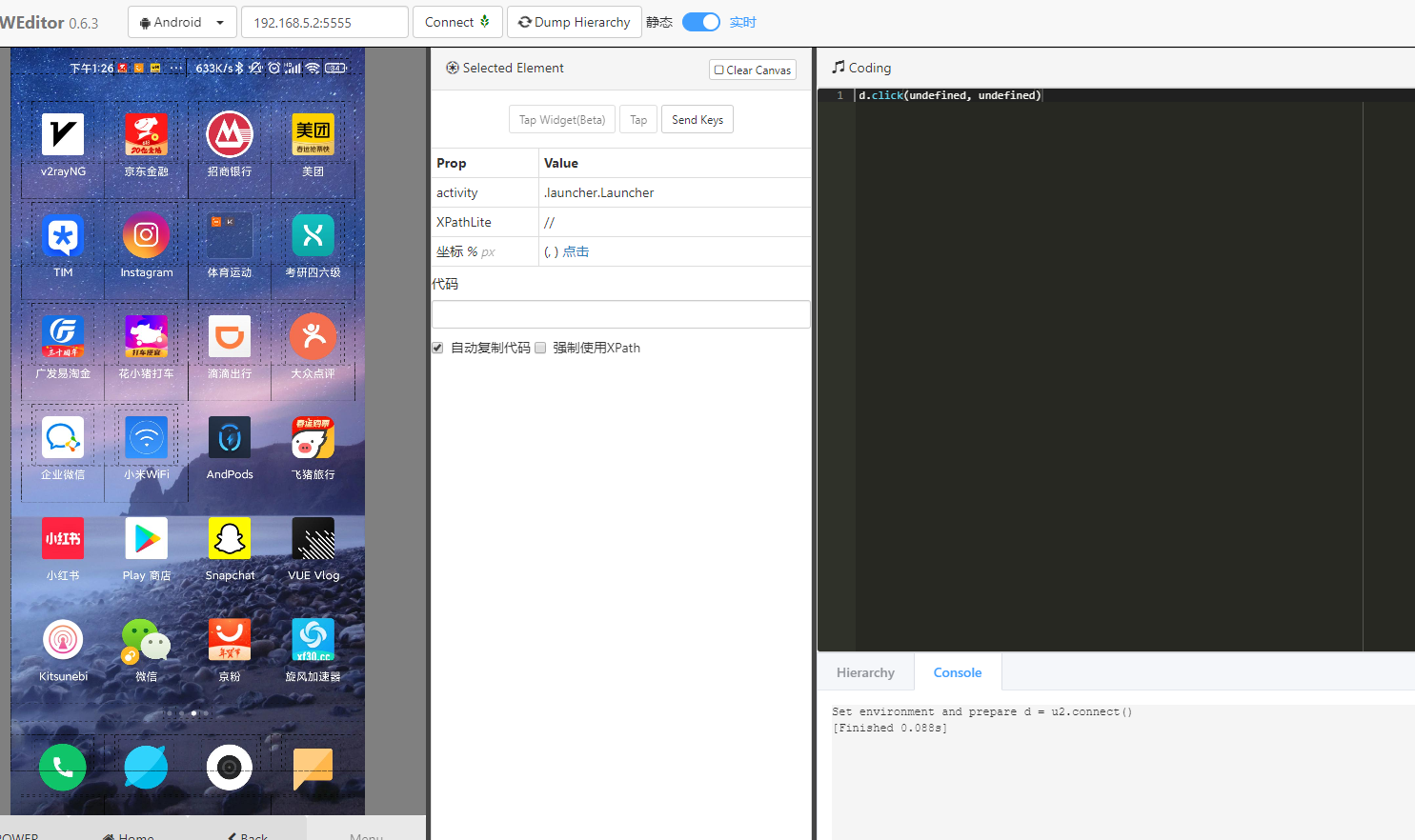
Task: Launch the 美团 app icon
Action: pyautogui.click(x=313, y=134)
